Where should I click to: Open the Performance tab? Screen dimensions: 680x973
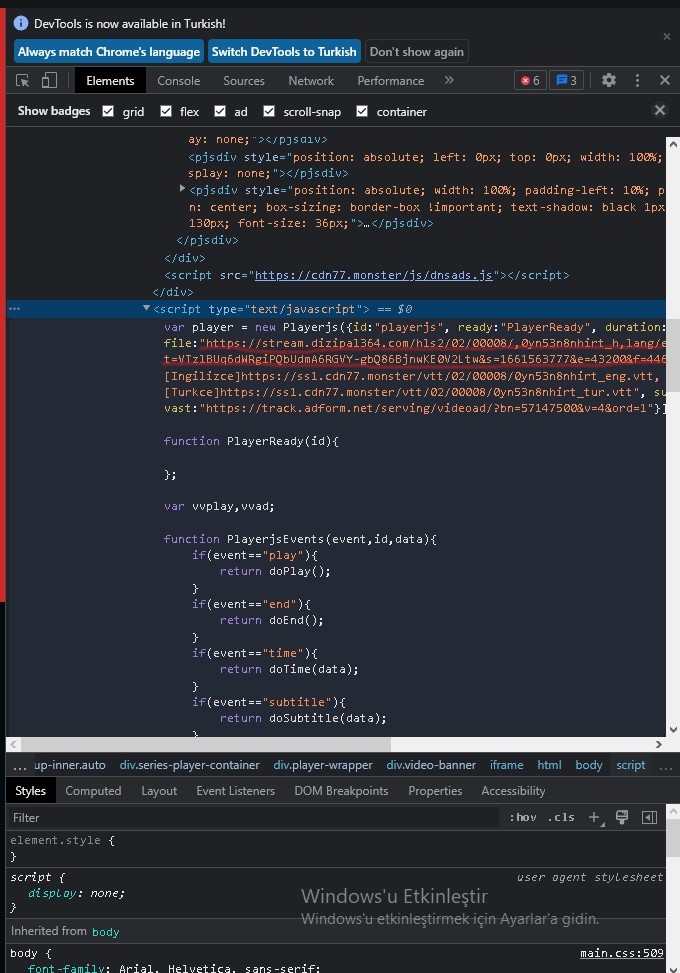click(390, 81)
